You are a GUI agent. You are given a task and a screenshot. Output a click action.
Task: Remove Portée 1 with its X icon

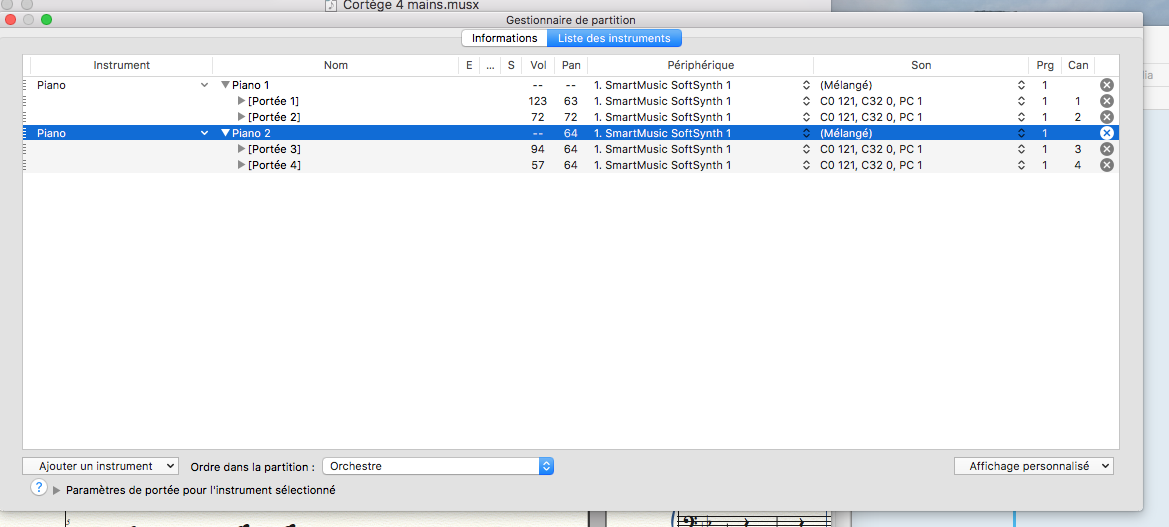pyautogui.click(x=1107, y=101)
